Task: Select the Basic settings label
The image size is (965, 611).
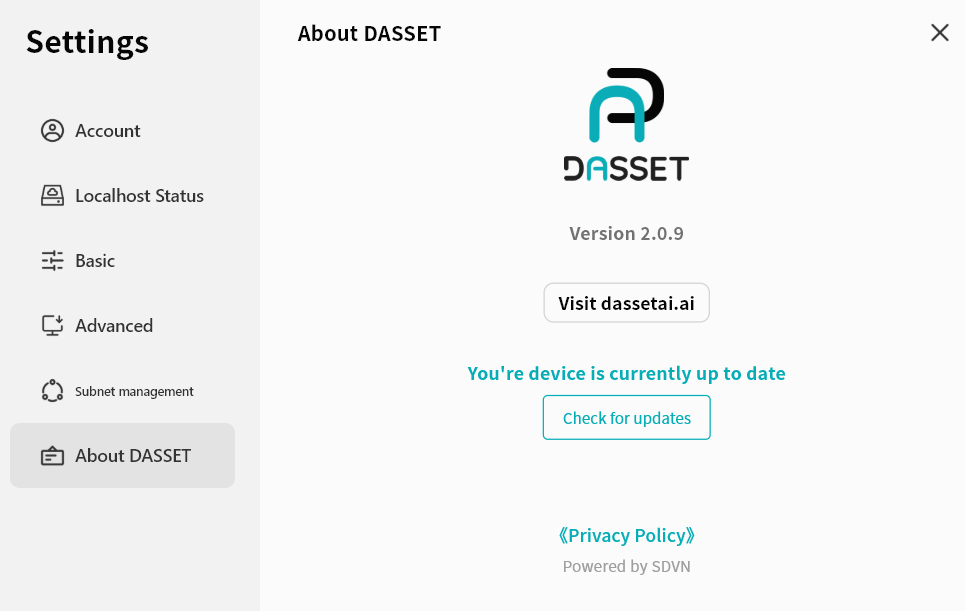Action: (x=95, y=261)
